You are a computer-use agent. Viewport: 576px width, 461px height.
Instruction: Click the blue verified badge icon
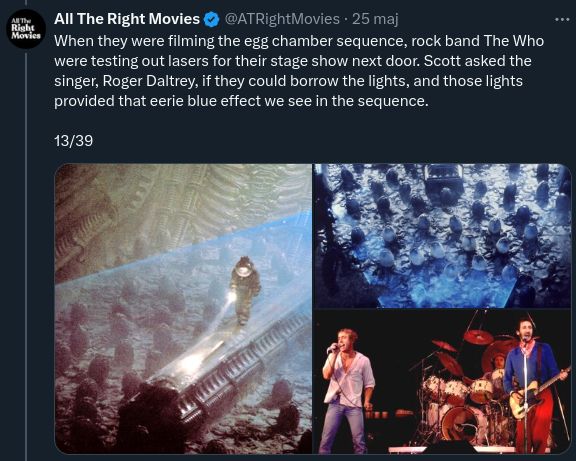coord(211,19)
